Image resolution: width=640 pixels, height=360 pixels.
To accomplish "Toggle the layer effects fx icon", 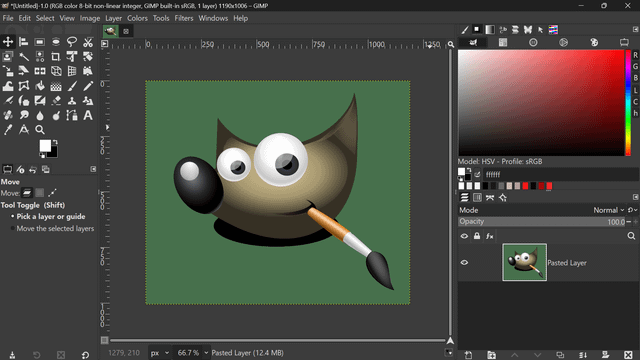I will coord(490,236).
